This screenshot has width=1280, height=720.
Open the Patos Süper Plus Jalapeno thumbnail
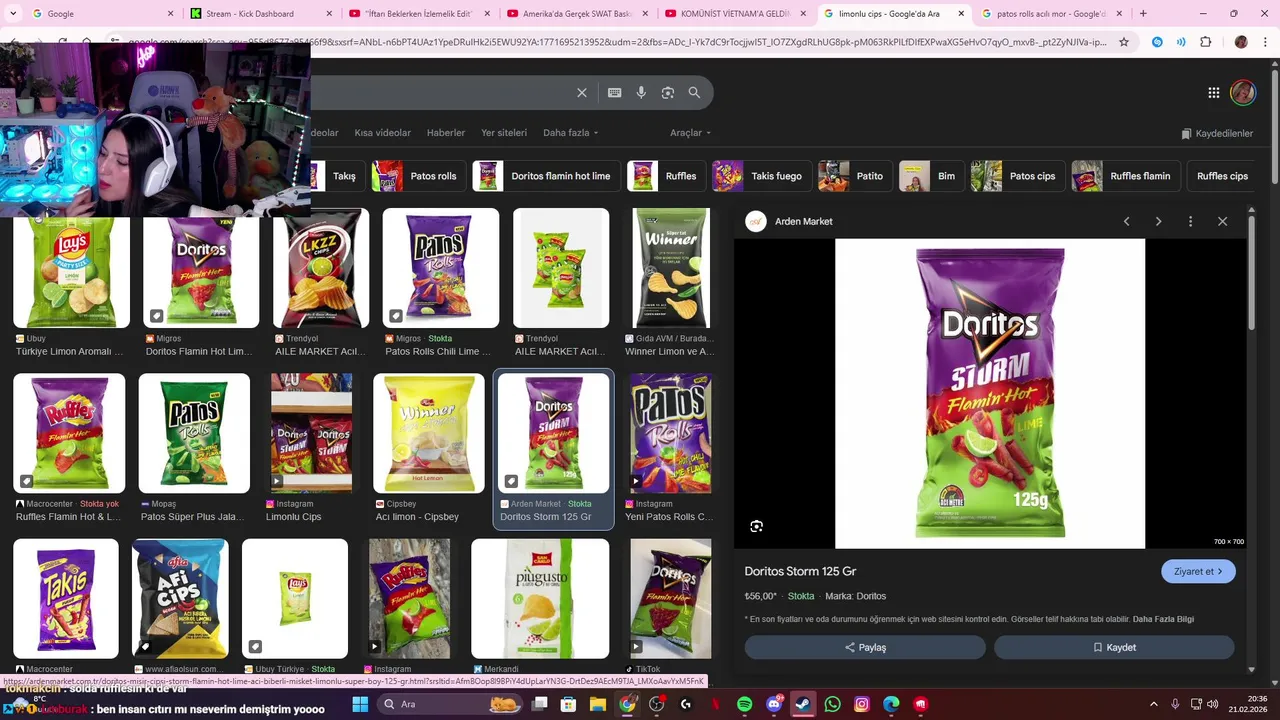[x=194, y=433]
